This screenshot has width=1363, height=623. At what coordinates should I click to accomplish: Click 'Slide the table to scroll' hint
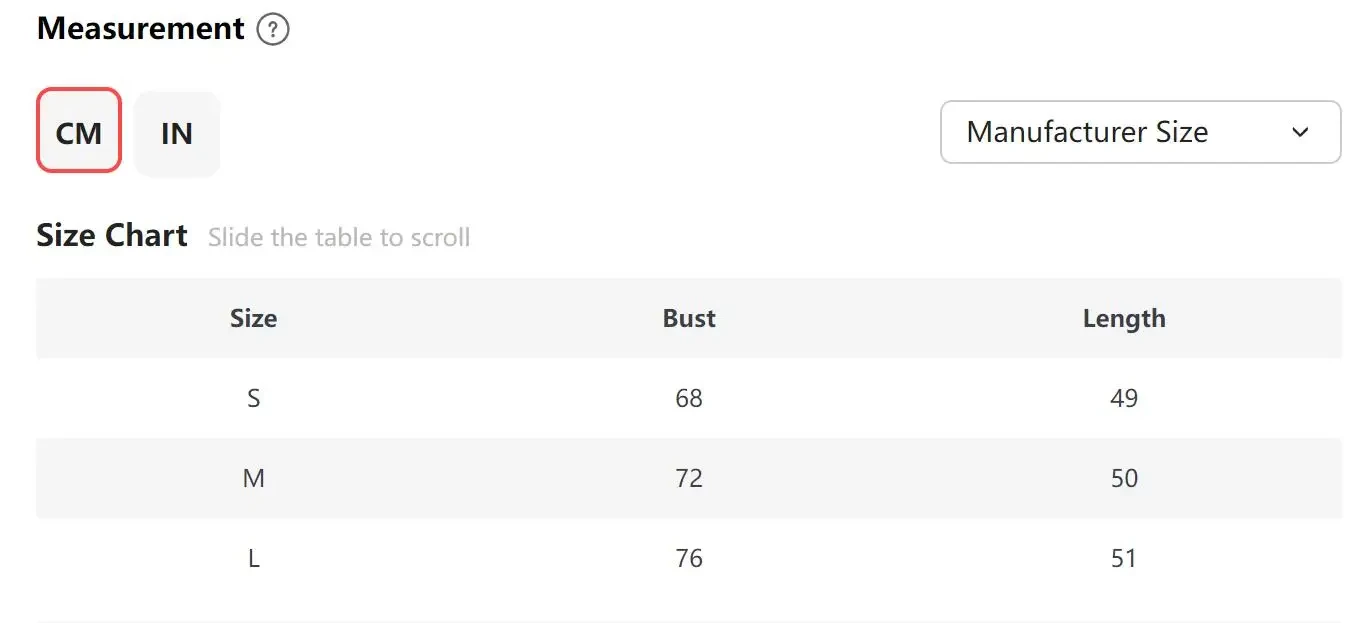339,238
